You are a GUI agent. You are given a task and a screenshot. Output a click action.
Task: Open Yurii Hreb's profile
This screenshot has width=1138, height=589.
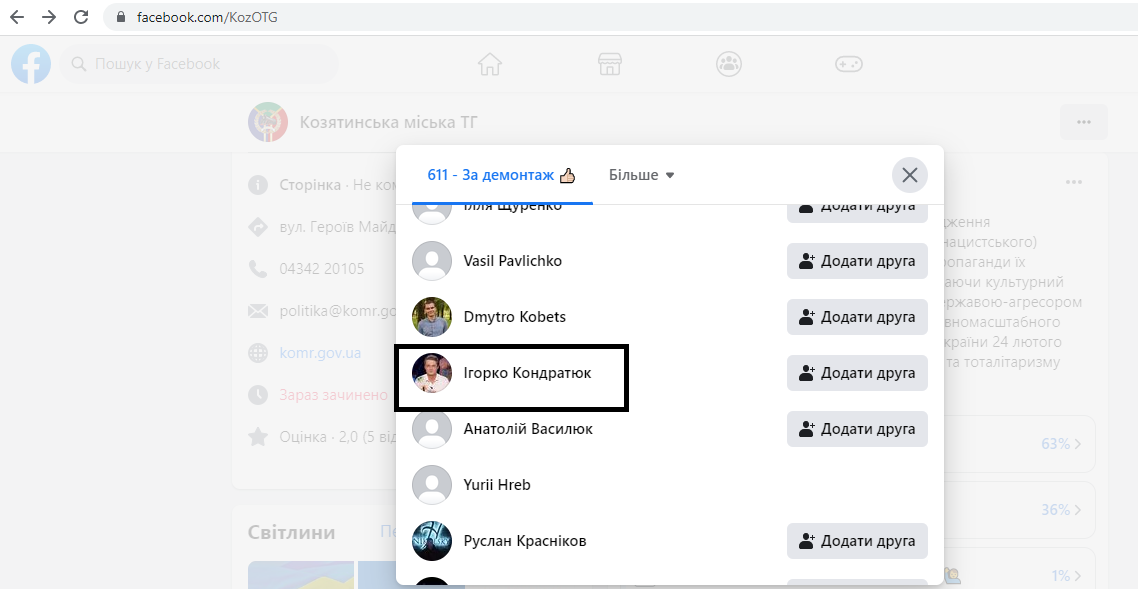pos(497,485)
